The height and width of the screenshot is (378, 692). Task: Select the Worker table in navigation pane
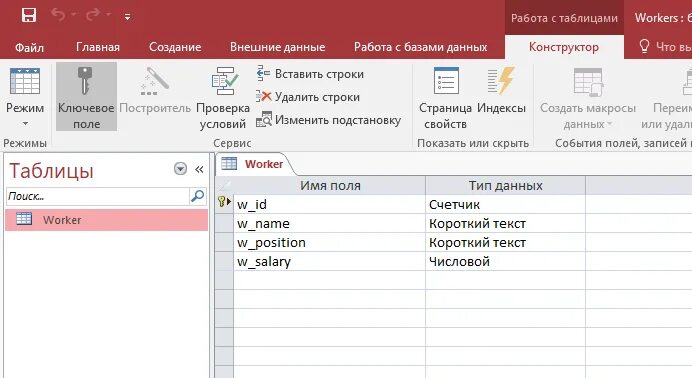(106, 220)
